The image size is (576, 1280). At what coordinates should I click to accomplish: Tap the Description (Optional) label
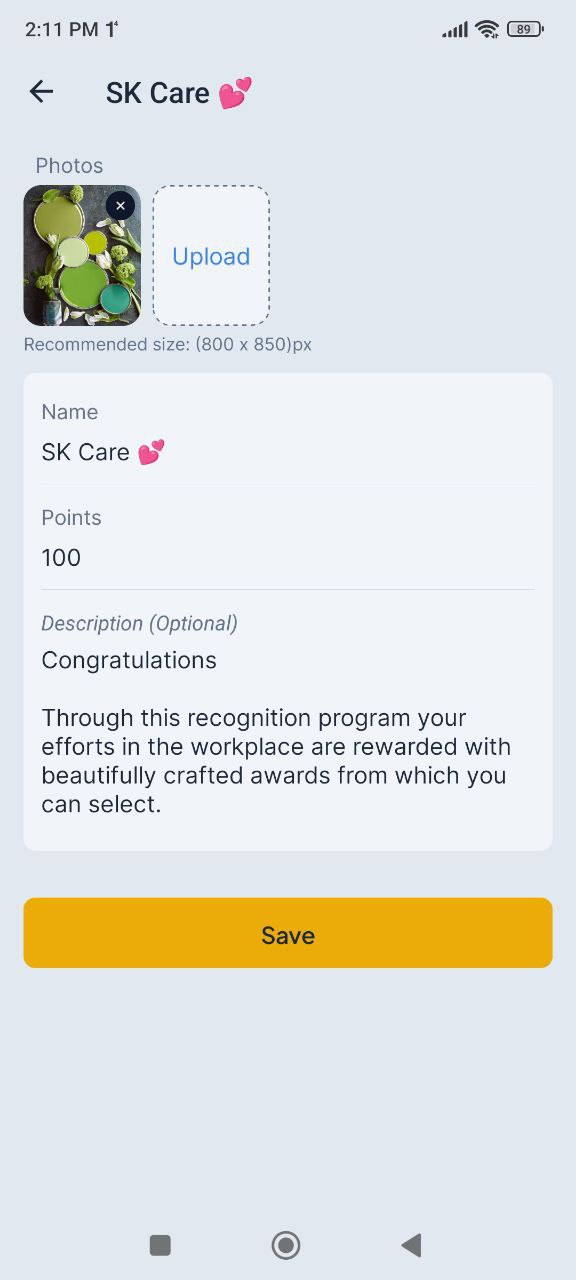tap(139, 623)
